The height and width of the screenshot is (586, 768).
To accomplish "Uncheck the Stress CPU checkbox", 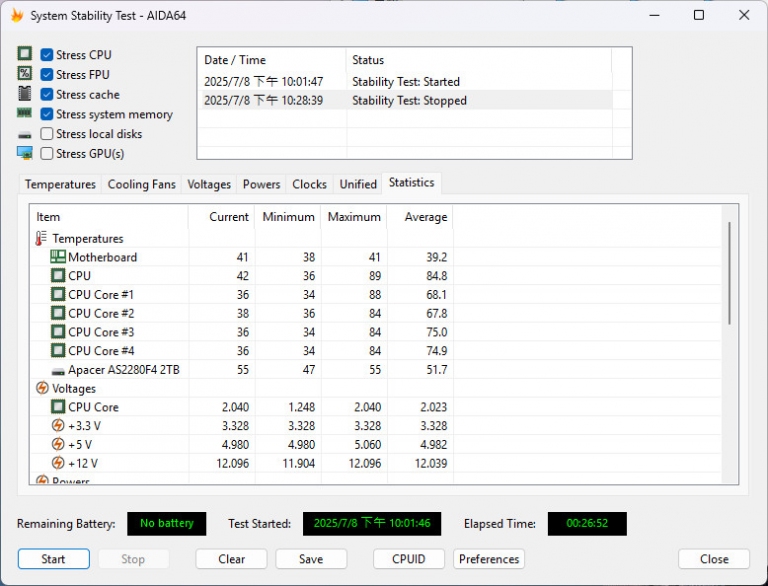I will tap(47, 54).
